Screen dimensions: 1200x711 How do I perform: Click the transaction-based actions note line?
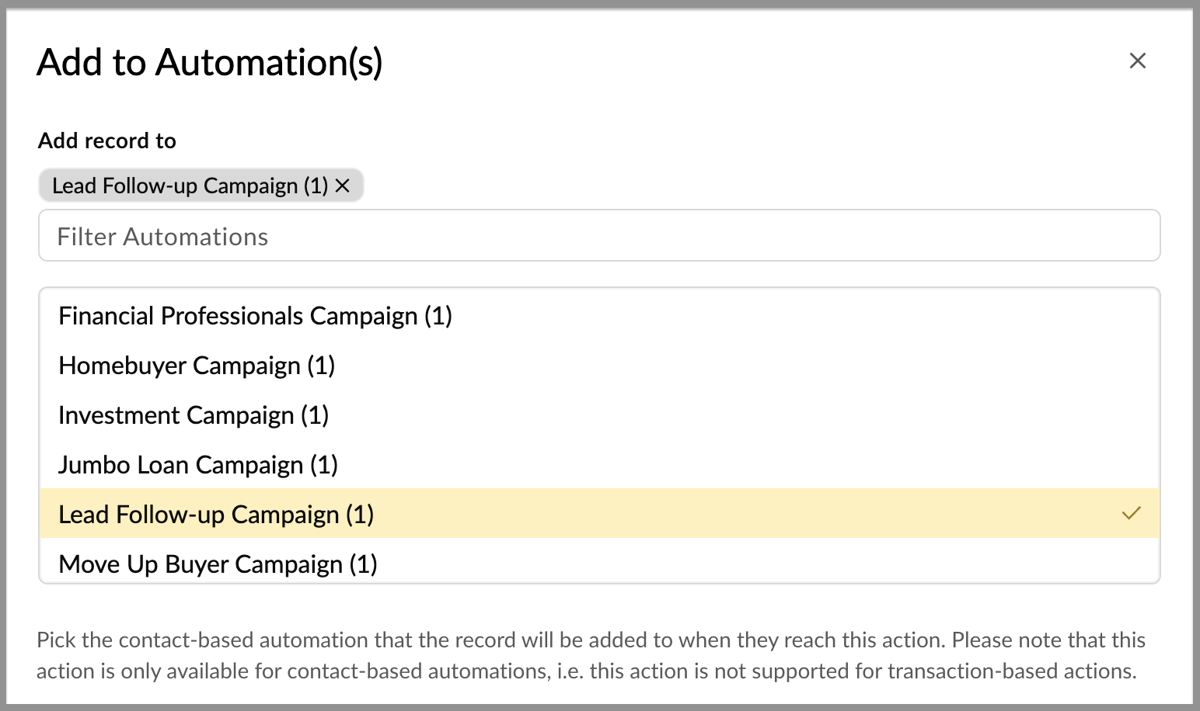point(587,671)
